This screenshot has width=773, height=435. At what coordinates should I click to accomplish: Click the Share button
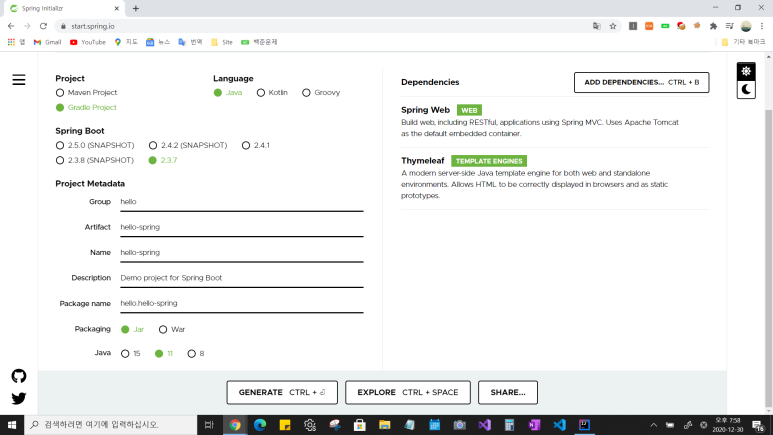coord(508,393)
